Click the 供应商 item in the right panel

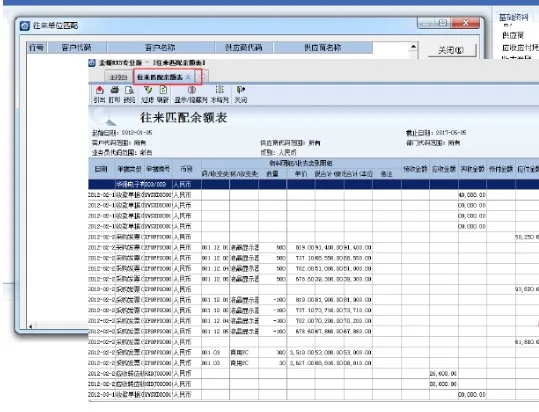click(513, 35)
